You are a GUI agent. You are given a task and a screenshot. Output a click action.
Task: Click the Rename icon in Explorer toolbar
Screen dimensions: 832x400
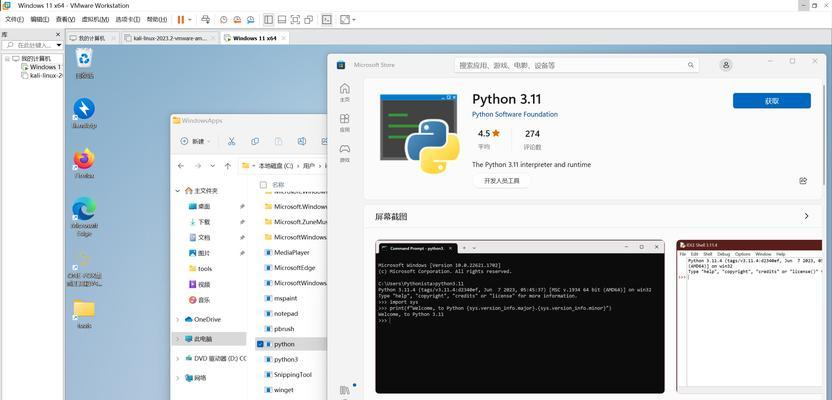302,141
